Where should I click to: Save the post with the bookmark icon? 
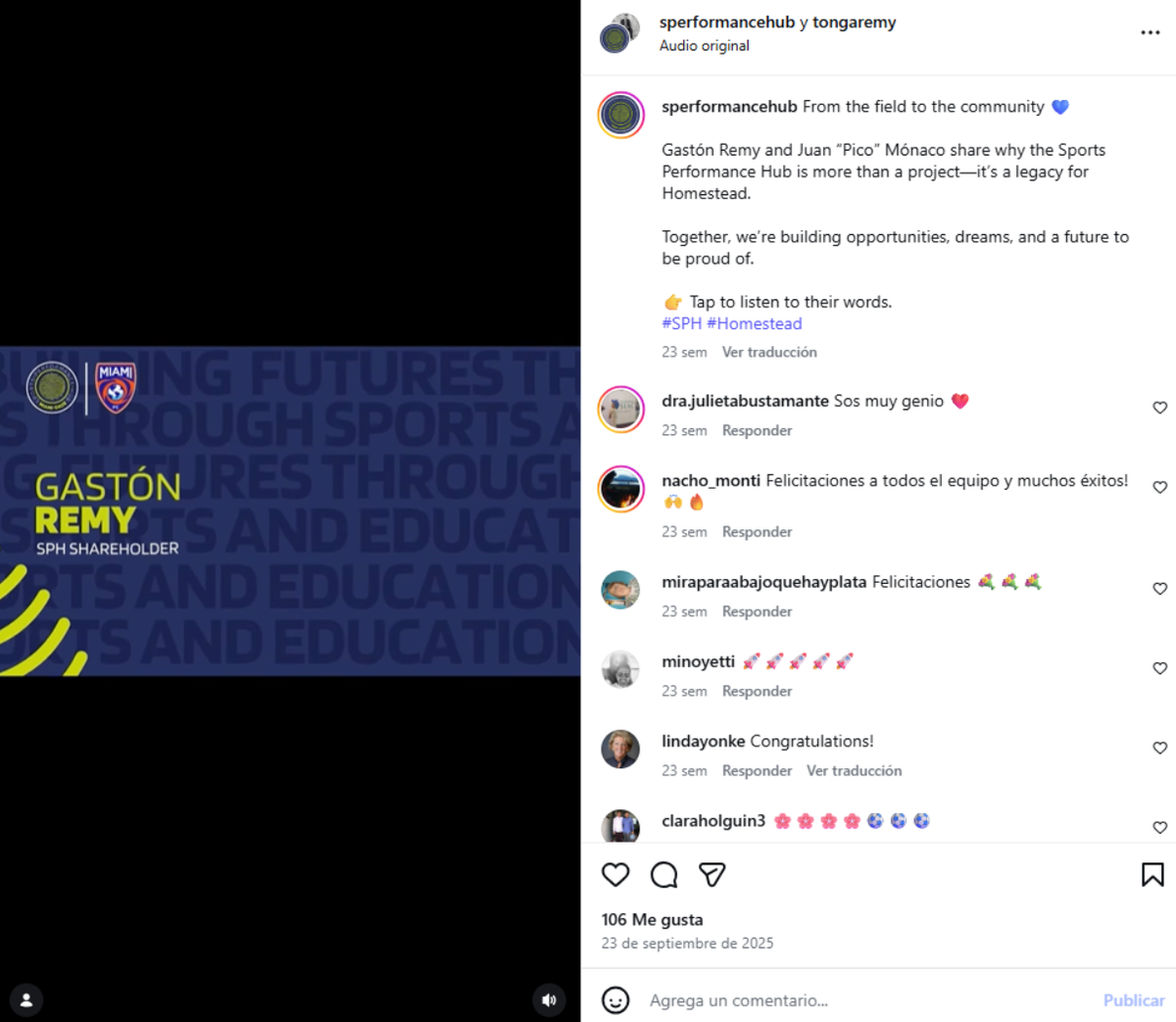[1152, 874]
